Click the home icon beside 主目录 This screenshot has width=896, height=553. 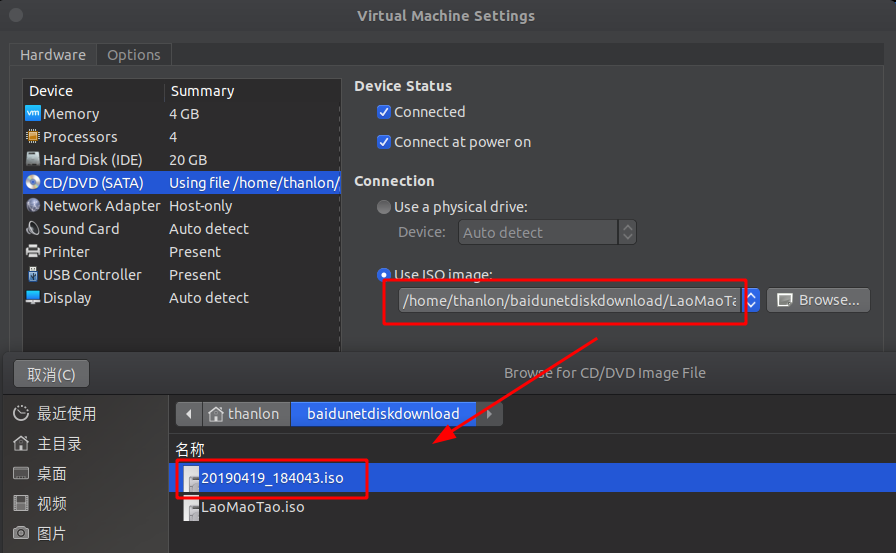pos(21,443)
